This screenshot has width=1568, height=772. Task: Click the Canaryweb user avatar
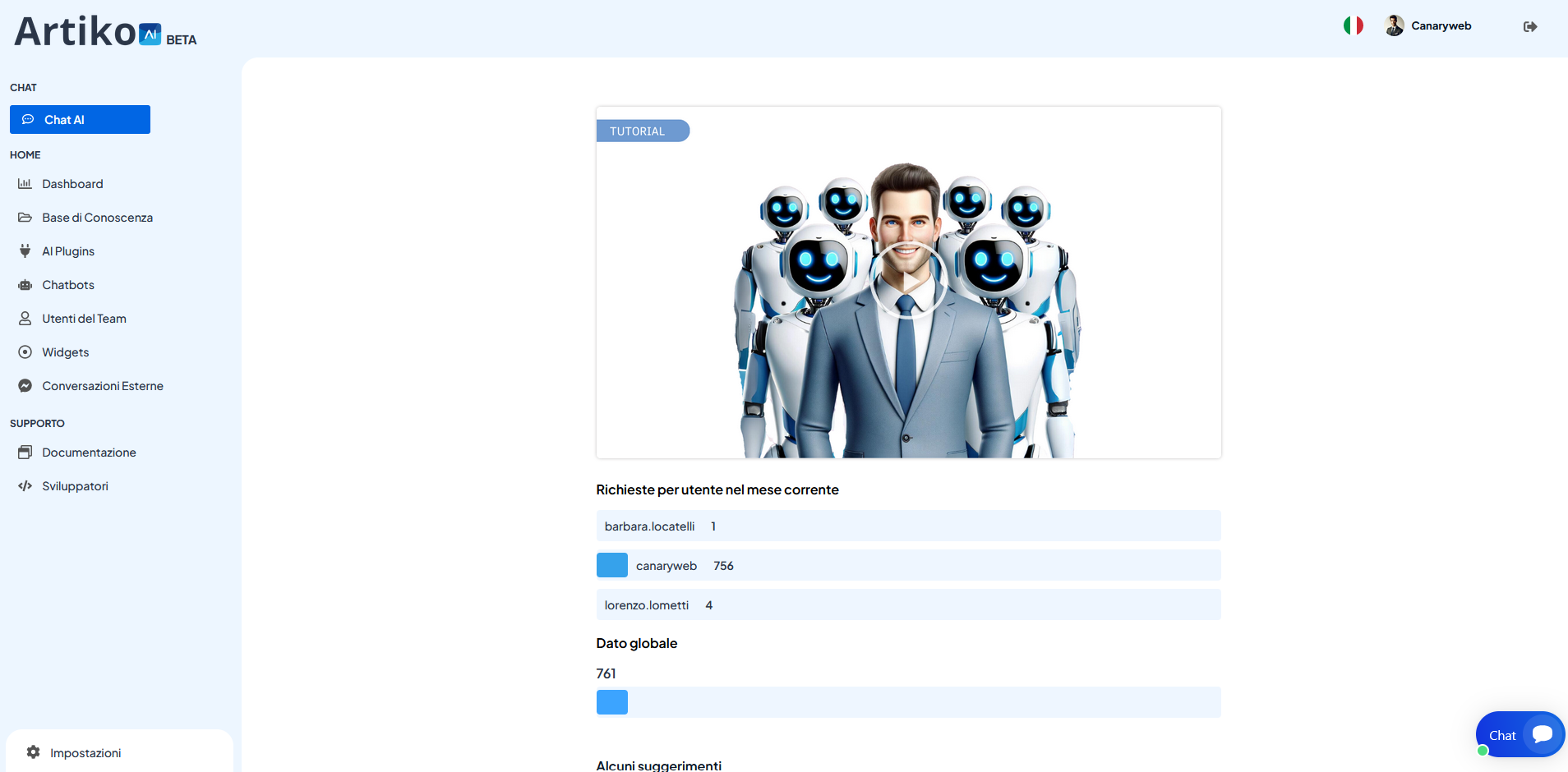(1394, 25)
